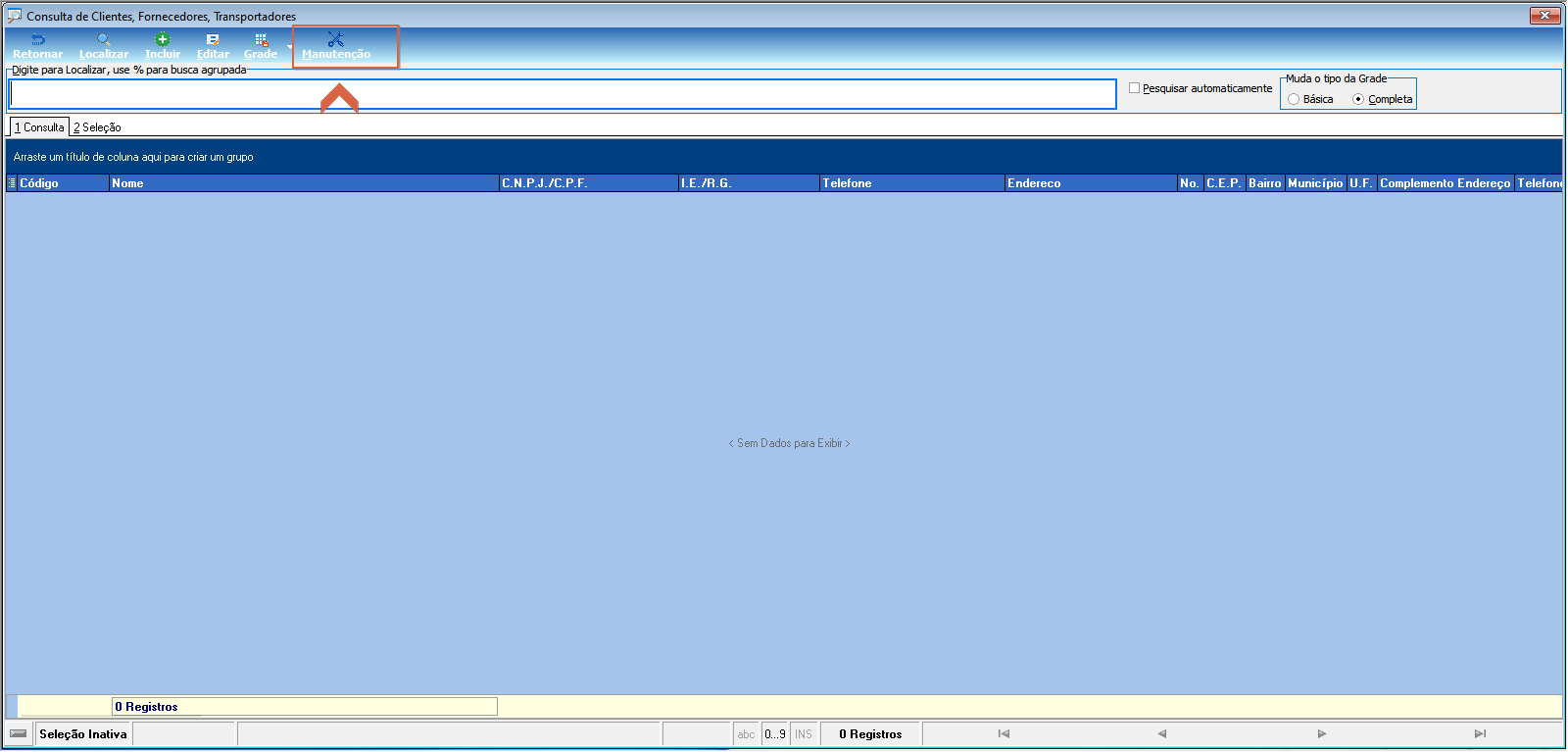The height and width of the screenshot is (752, 1568).
Task: Go to last record navigation button
Action: [x=1480, y=733]
